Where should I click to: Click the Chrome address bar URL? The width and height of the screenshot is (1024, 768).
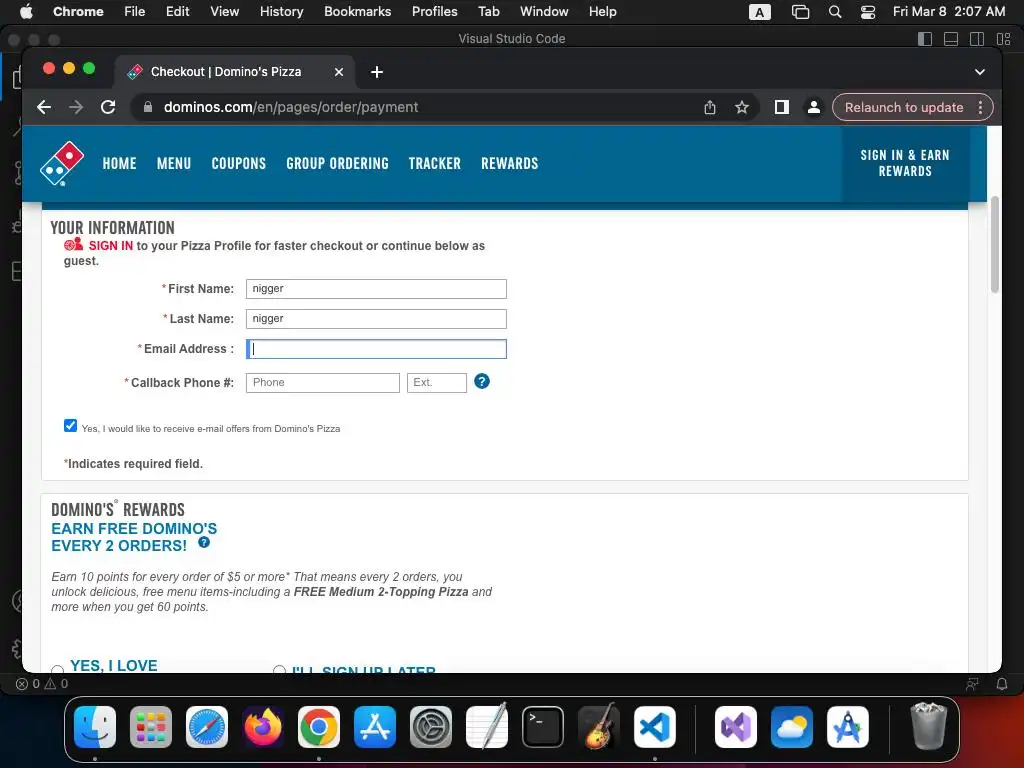click(x=291, y=107)
